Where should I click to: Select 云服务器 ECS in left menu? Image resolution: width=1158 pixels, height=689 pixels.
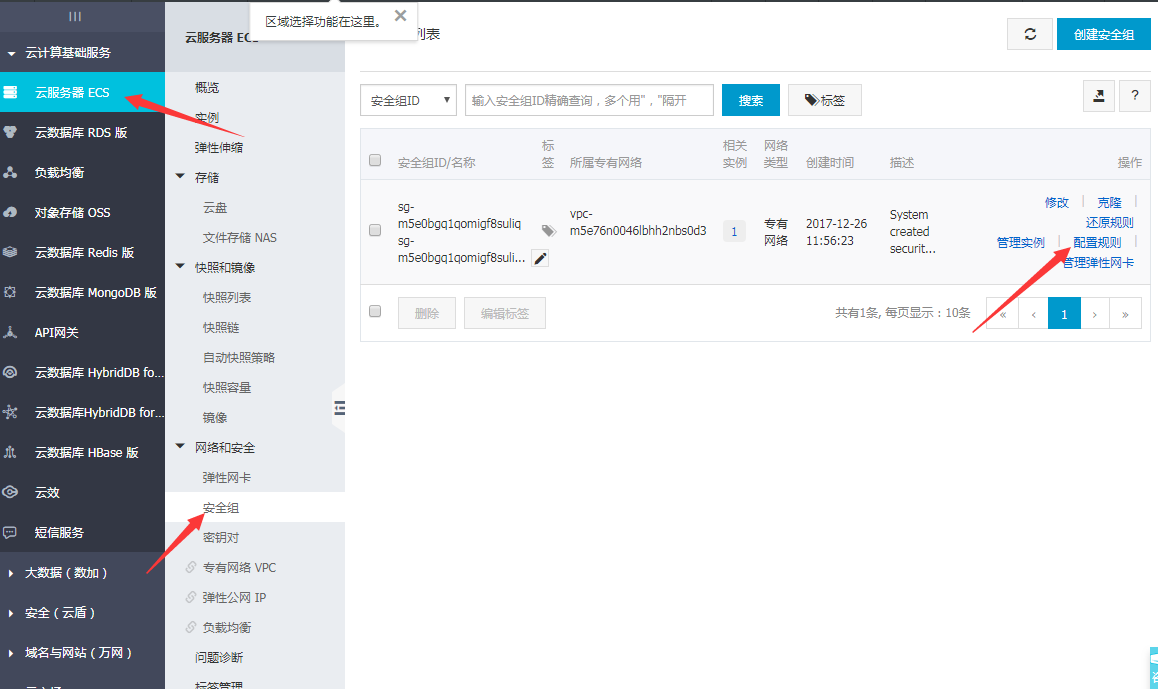(x=72, y=92)
